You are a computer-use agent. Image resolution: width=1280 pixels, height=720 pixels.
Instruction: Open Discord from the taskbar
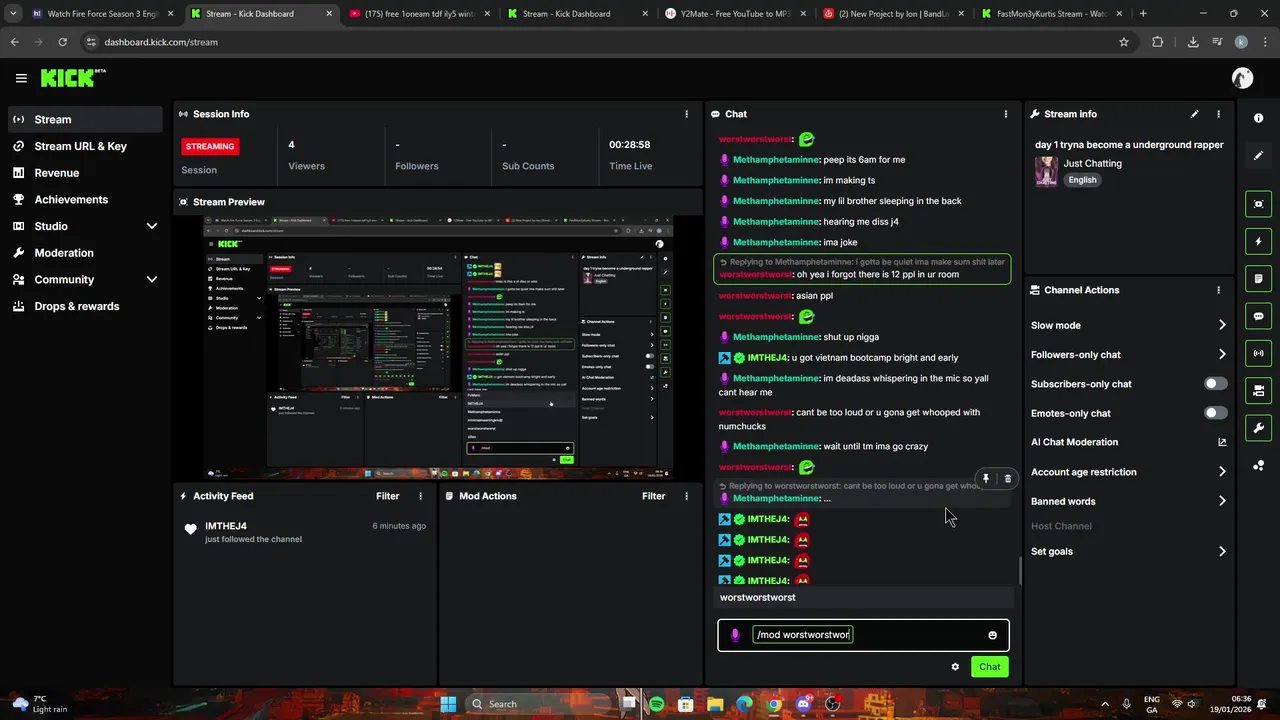[803, 704]
